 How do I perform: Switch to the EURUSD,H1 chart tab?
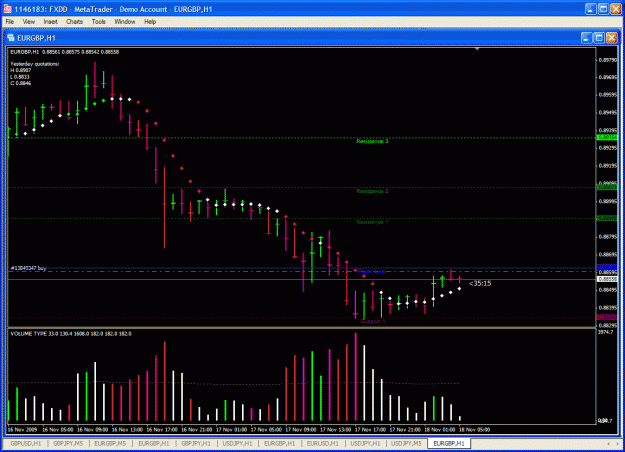(x=322, y=443)
